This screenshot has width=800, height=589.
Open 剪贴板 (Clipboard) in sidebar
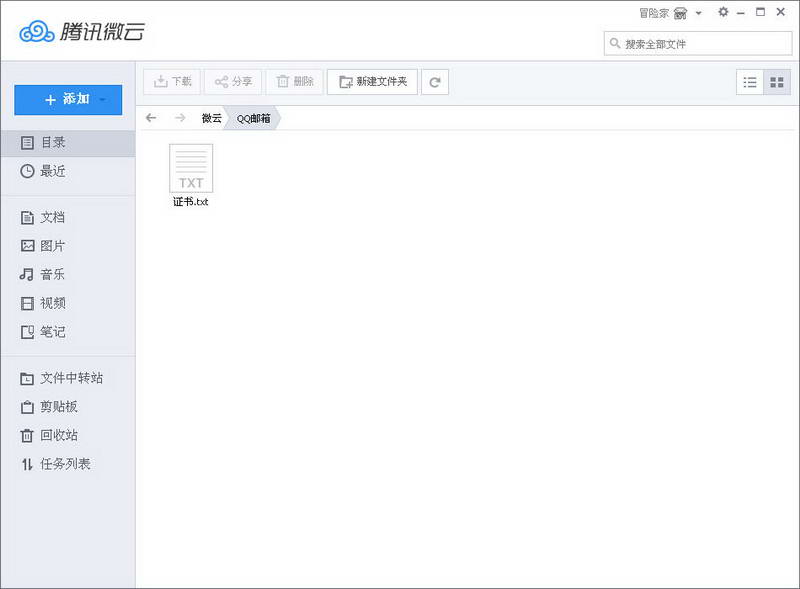point(58,407)
